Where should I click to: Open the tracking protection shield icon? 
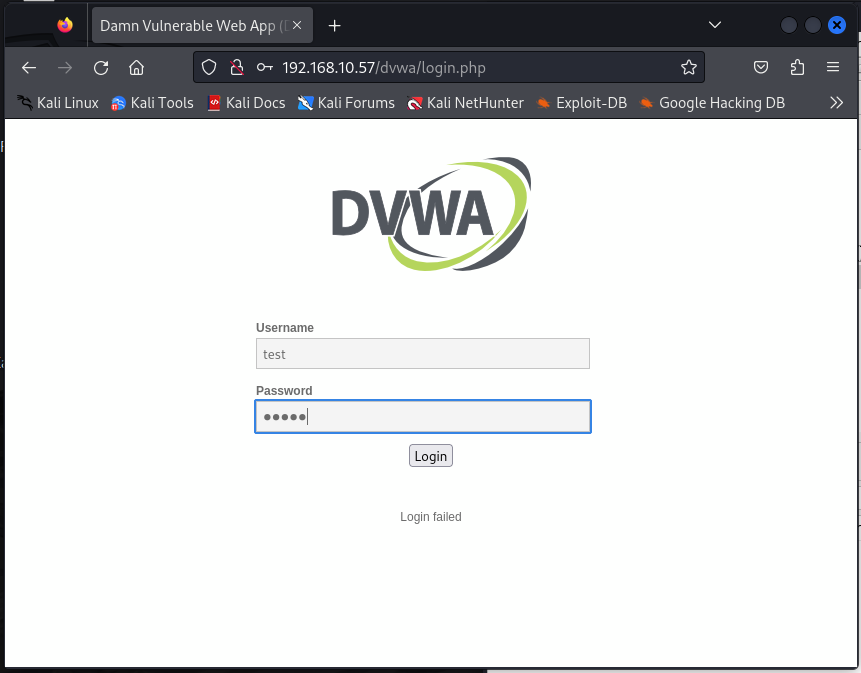point(209,68)
